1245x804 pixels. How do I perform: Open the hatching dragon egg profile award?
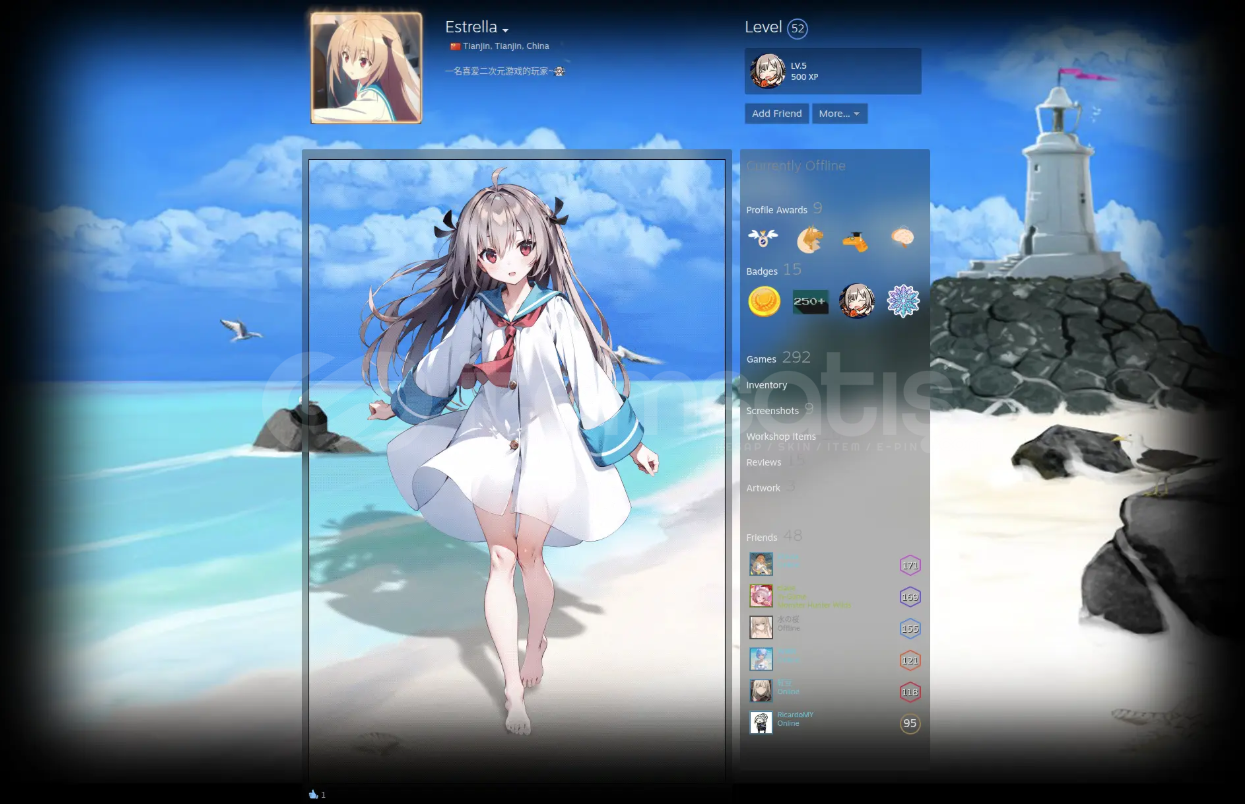[810, 239]
